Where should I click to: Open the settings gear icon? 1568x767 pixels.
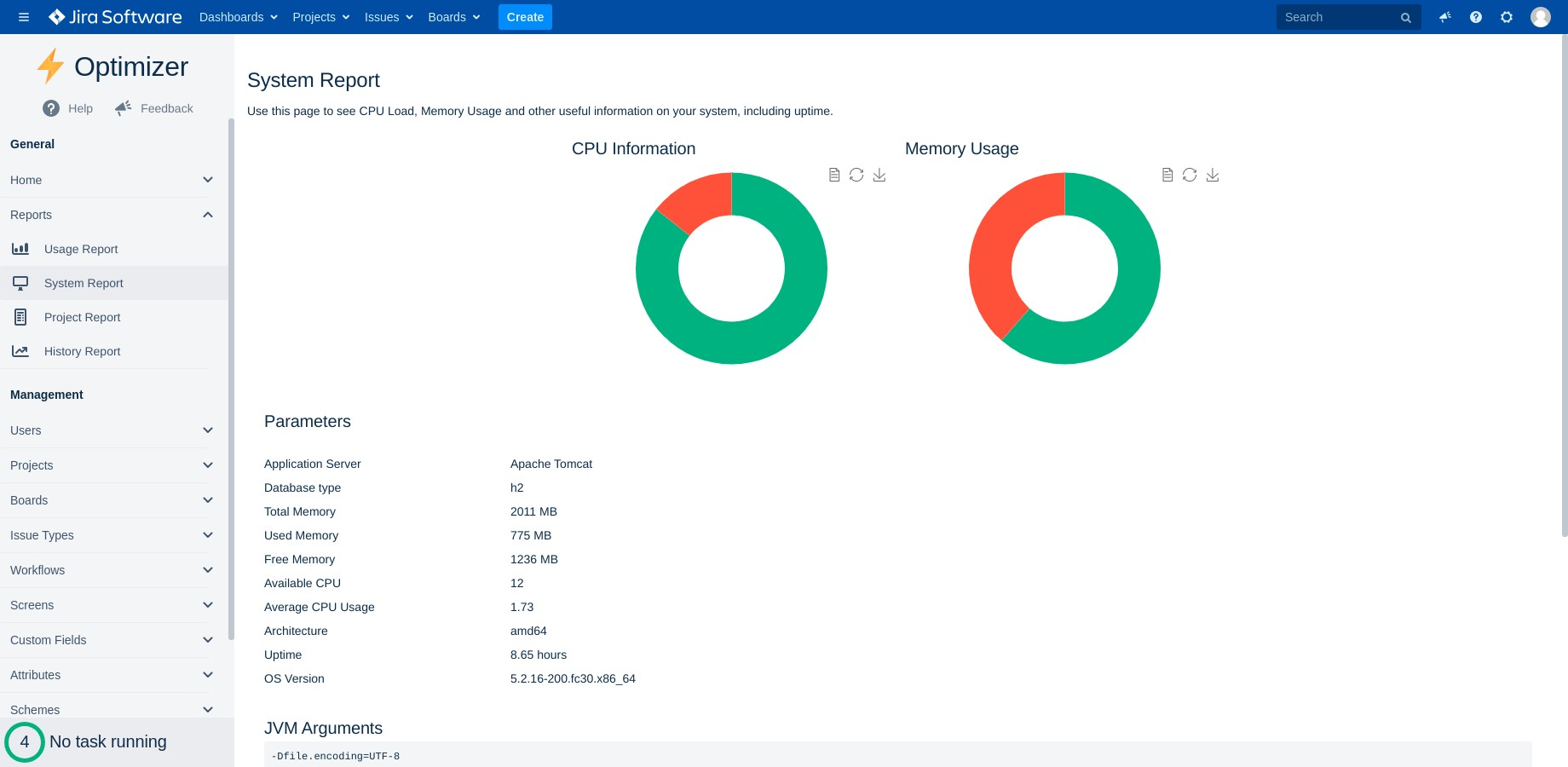coord(1507,17)
